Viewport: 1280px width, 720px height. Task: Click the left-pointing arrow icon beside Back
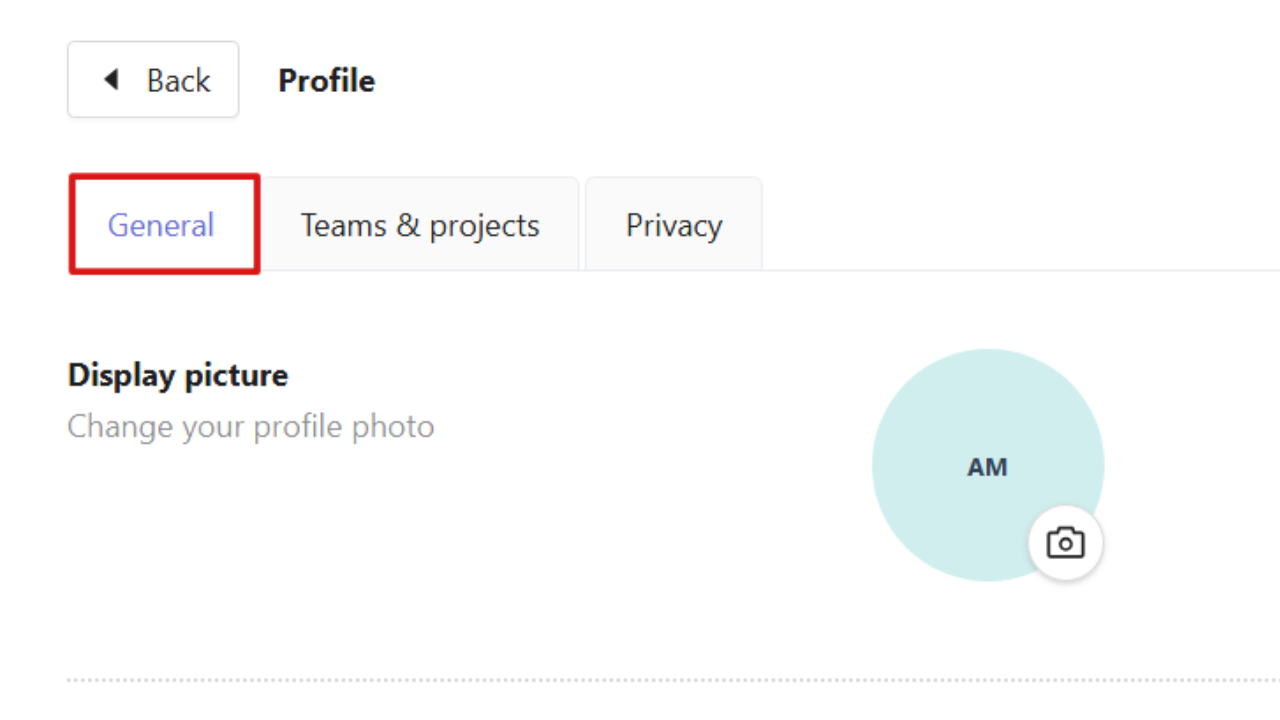tap(111, 79)
